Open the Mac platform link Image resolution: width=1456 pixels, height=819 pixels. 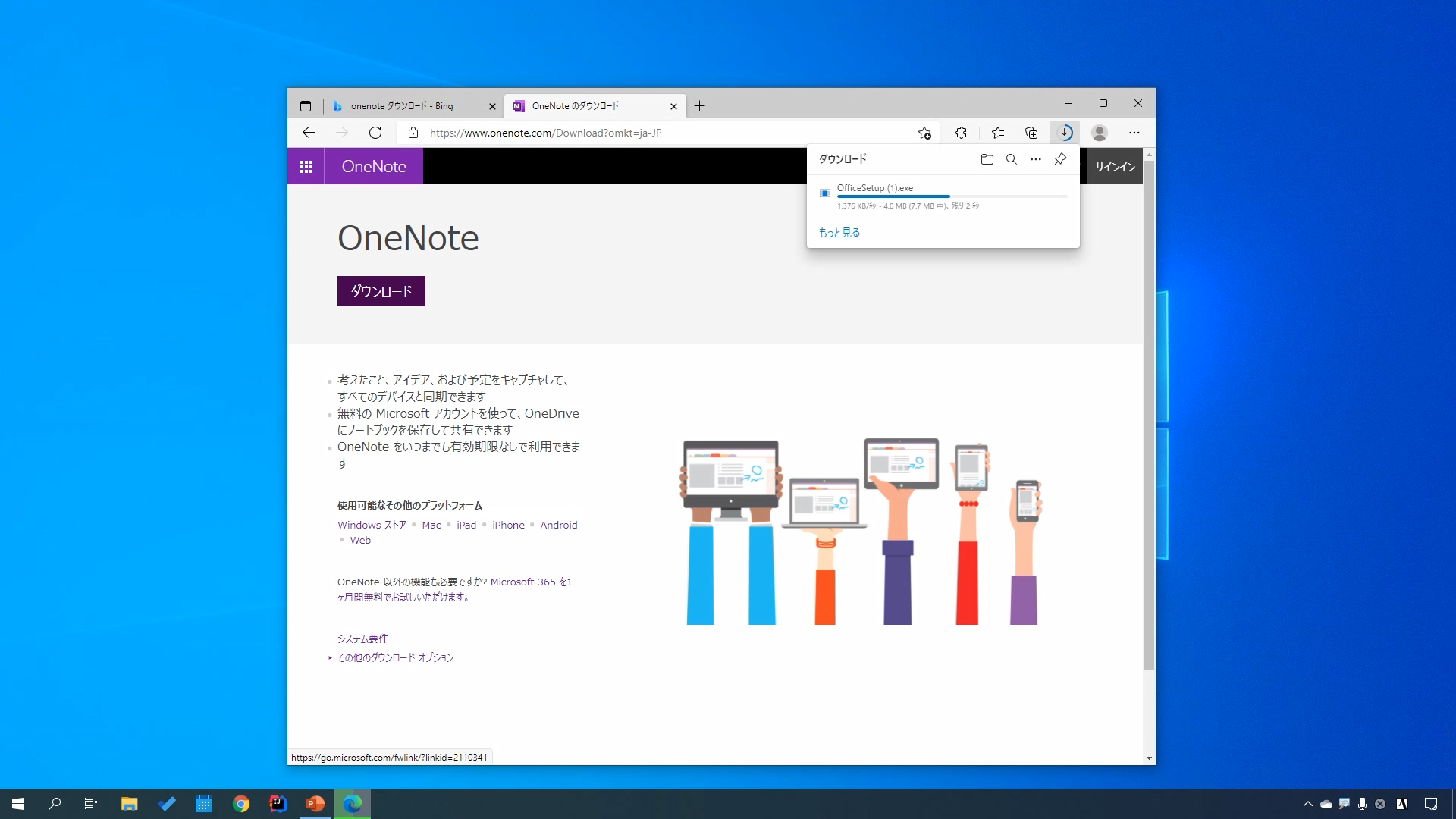[x=431, y=525]
